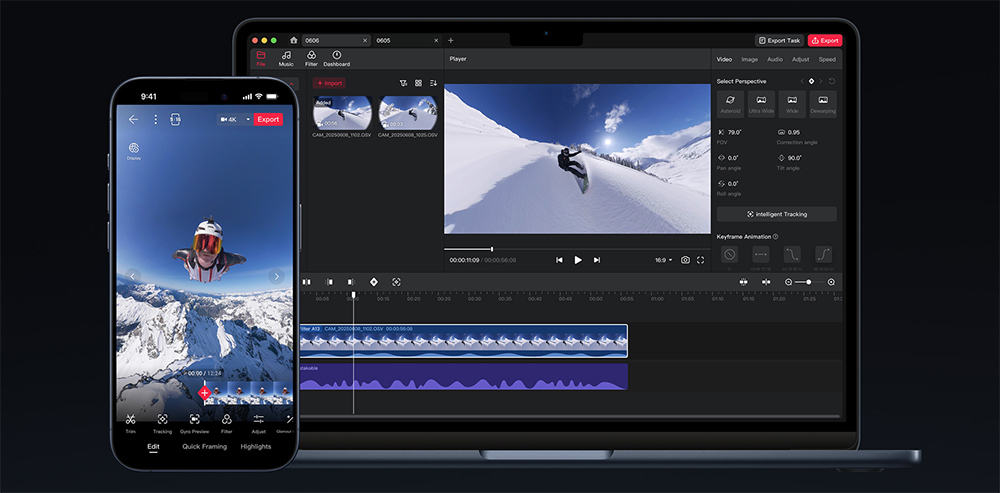Viewport: 1000px width, 493px height.
Task: Select the Asteroid perspective icon
Action: coord(730,101)
